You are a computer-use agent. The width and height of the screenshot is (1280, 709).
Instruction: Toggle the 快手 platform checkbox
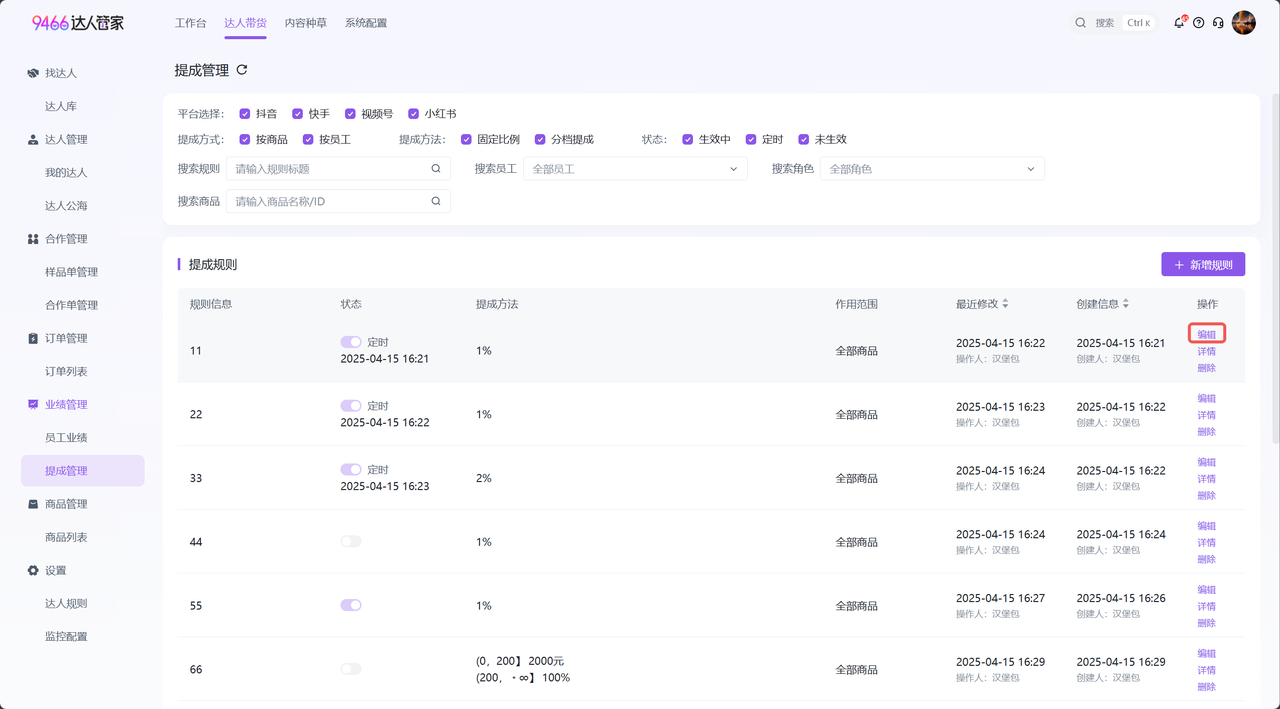point(298,114)
